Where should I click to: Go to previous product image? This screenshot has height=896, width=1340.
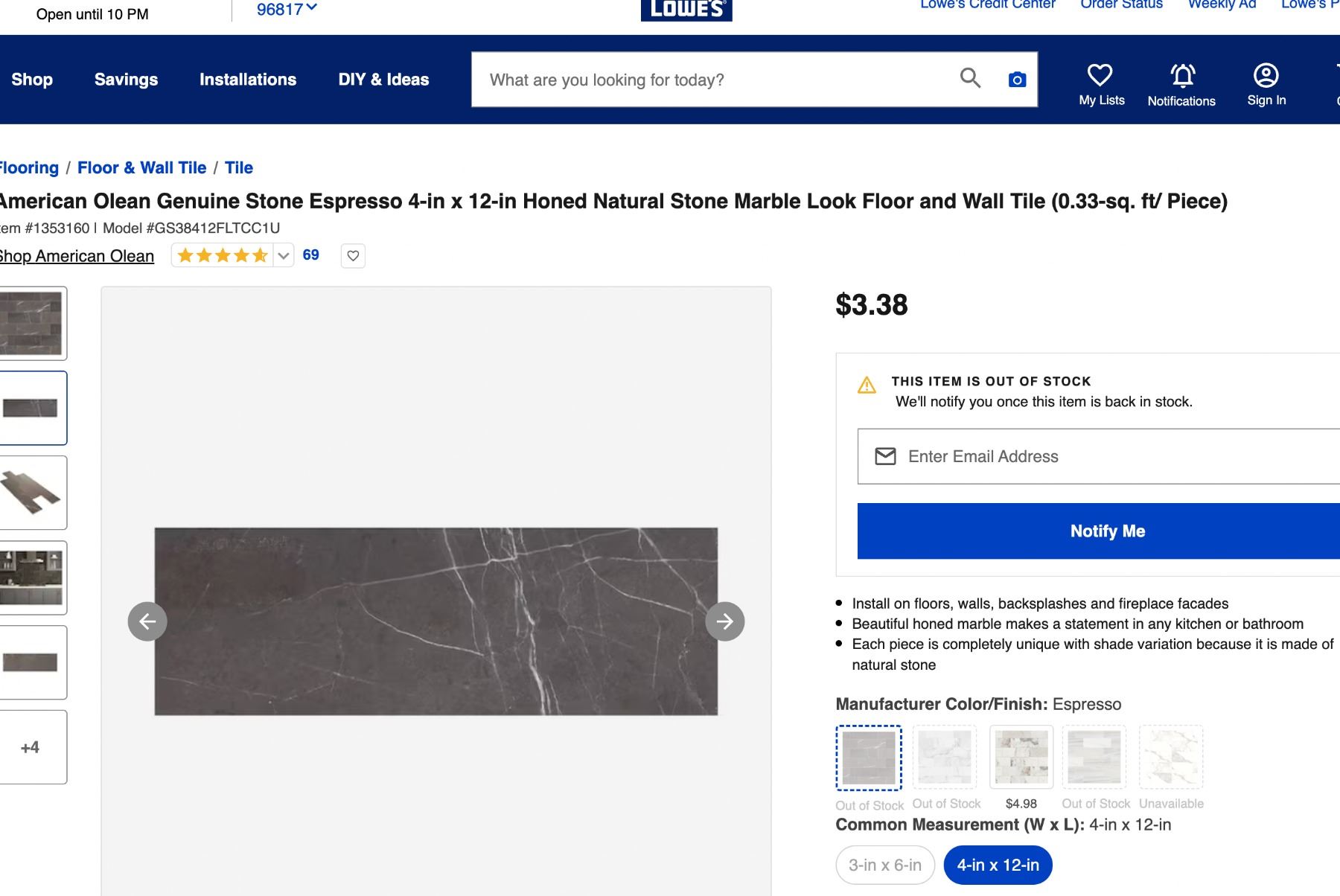tap(147, 621)
